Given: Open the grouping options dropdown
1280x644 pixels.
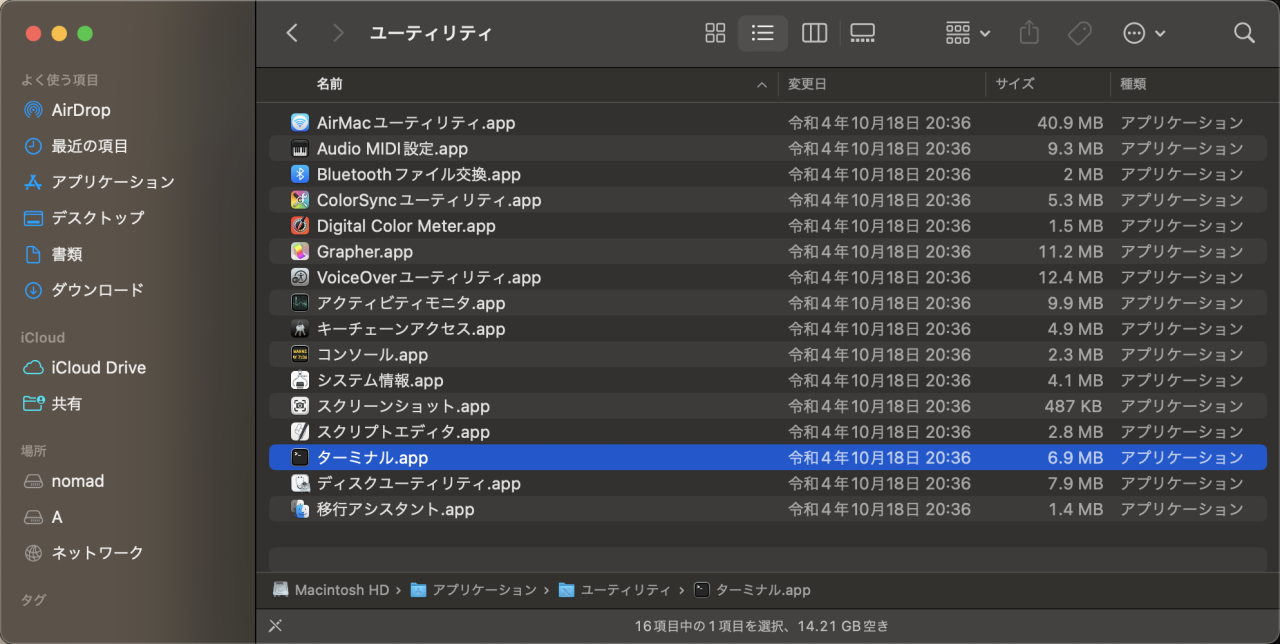Looking at the screenshot, I should [966, 33].
